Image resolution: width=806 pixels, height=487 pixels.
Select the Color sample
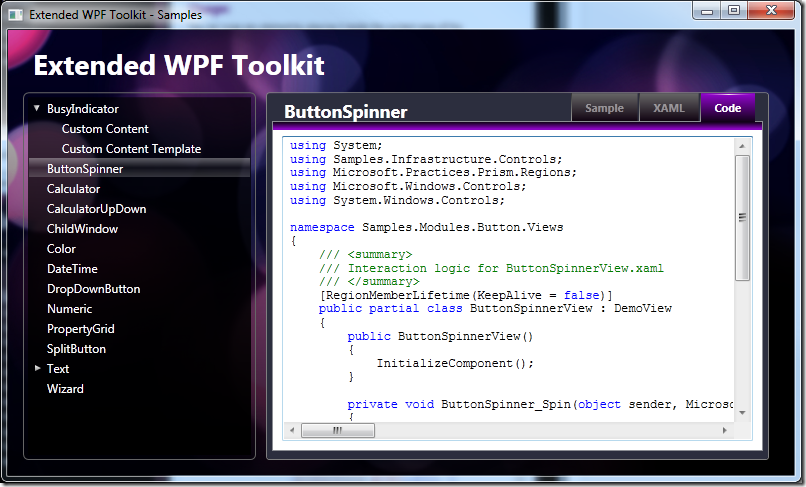(x=61, y=249)
